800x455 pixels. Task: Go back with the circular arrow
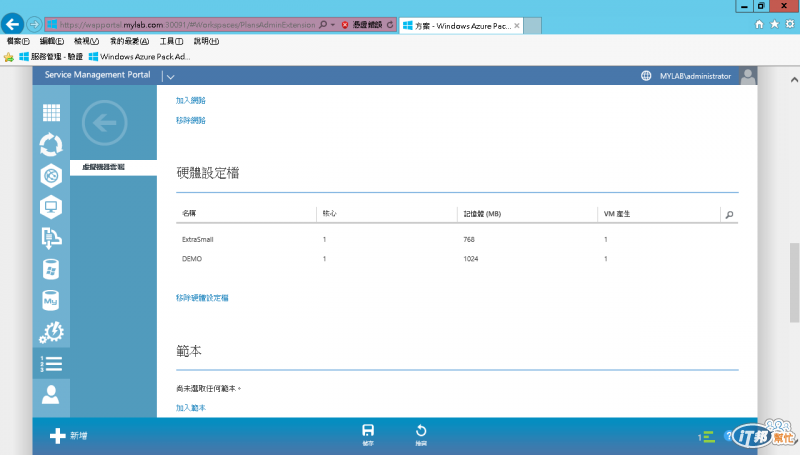tap(105, 123)
